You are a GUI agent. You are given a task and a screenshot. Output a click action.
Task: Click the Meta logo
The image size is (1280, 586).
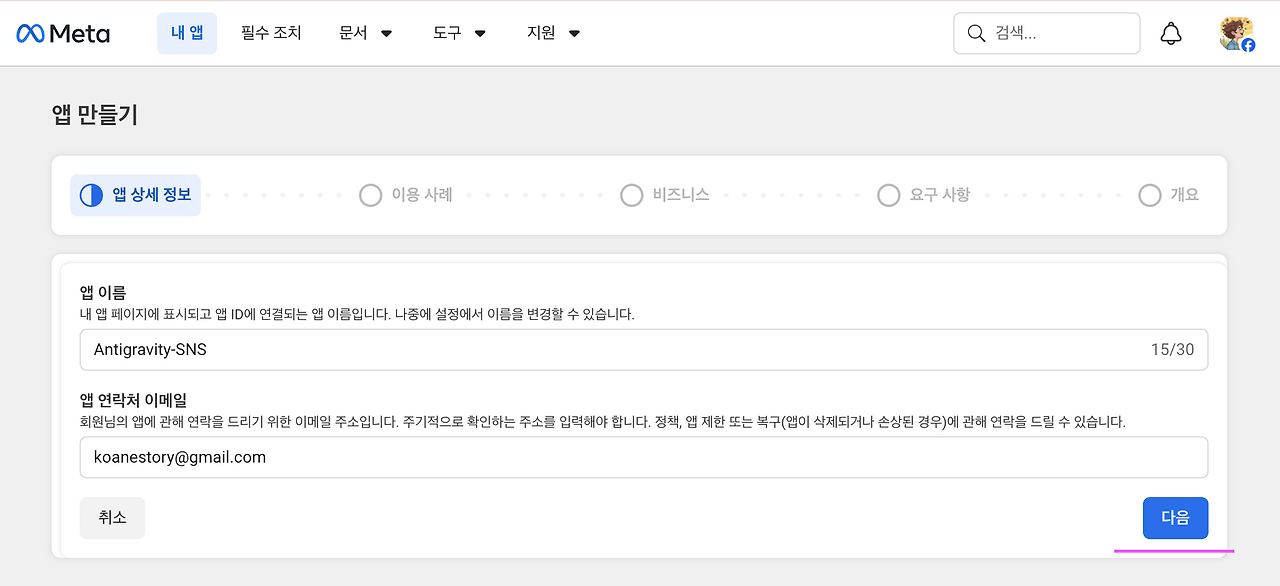tap(63, 33)
